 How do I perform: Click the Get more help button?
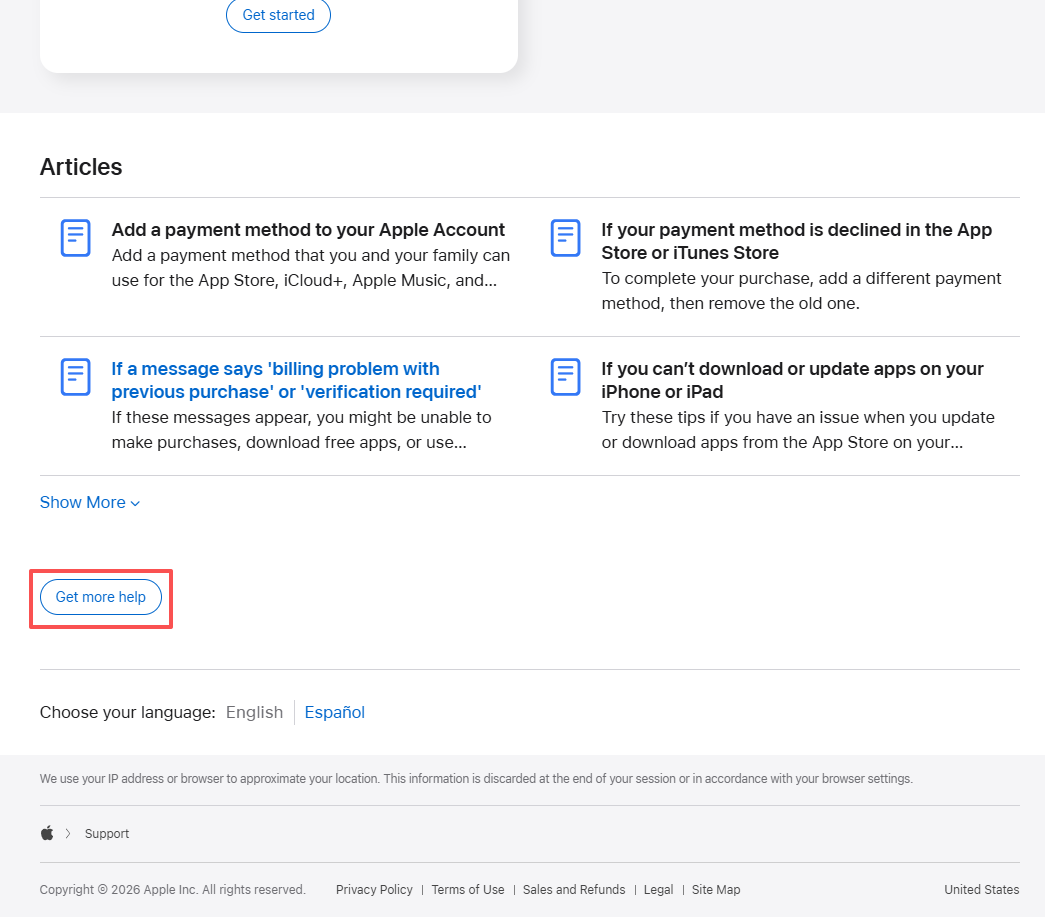101,597
